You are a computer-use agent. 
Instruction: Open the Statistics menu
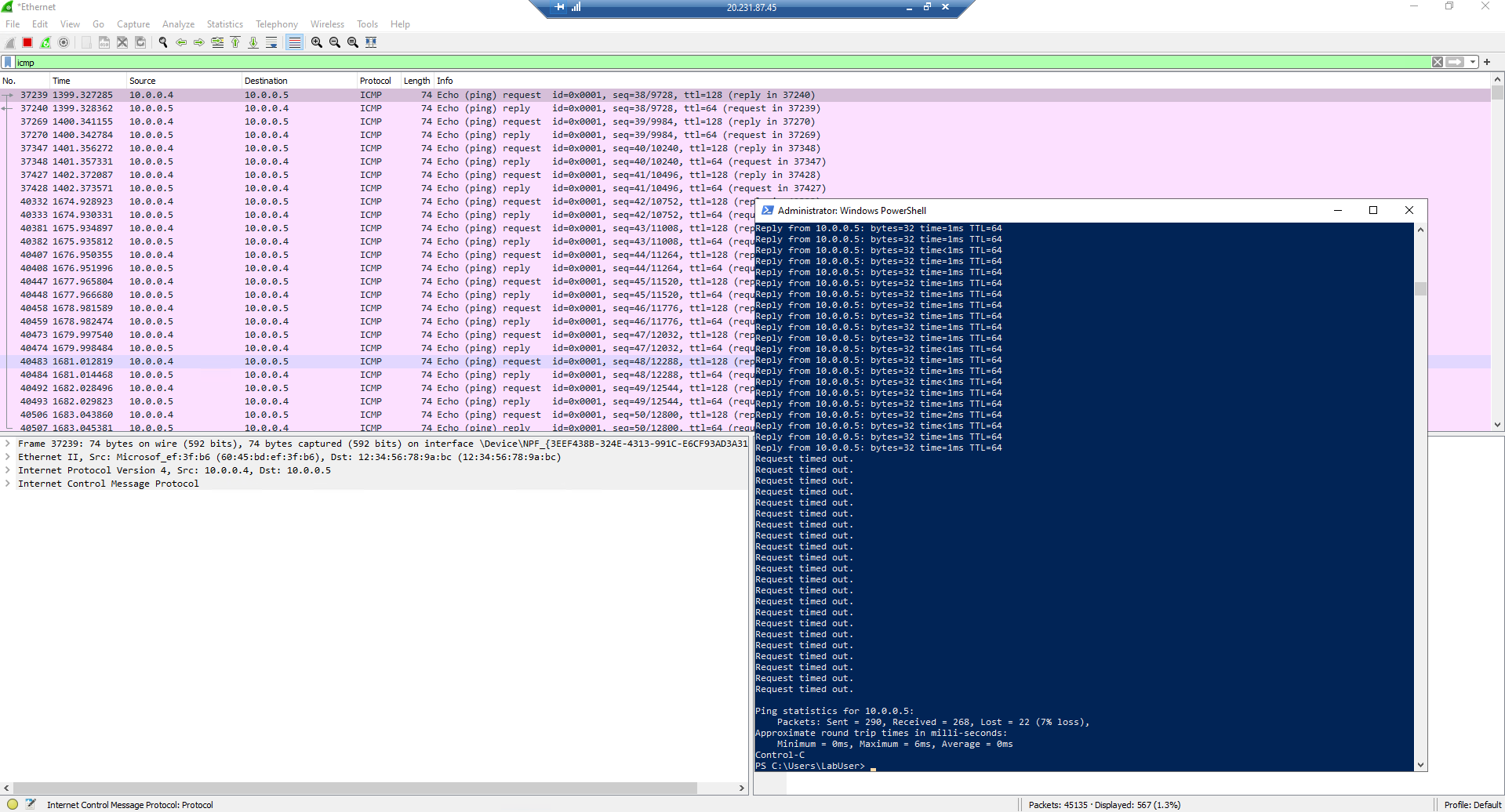click(x=224, y=24)
